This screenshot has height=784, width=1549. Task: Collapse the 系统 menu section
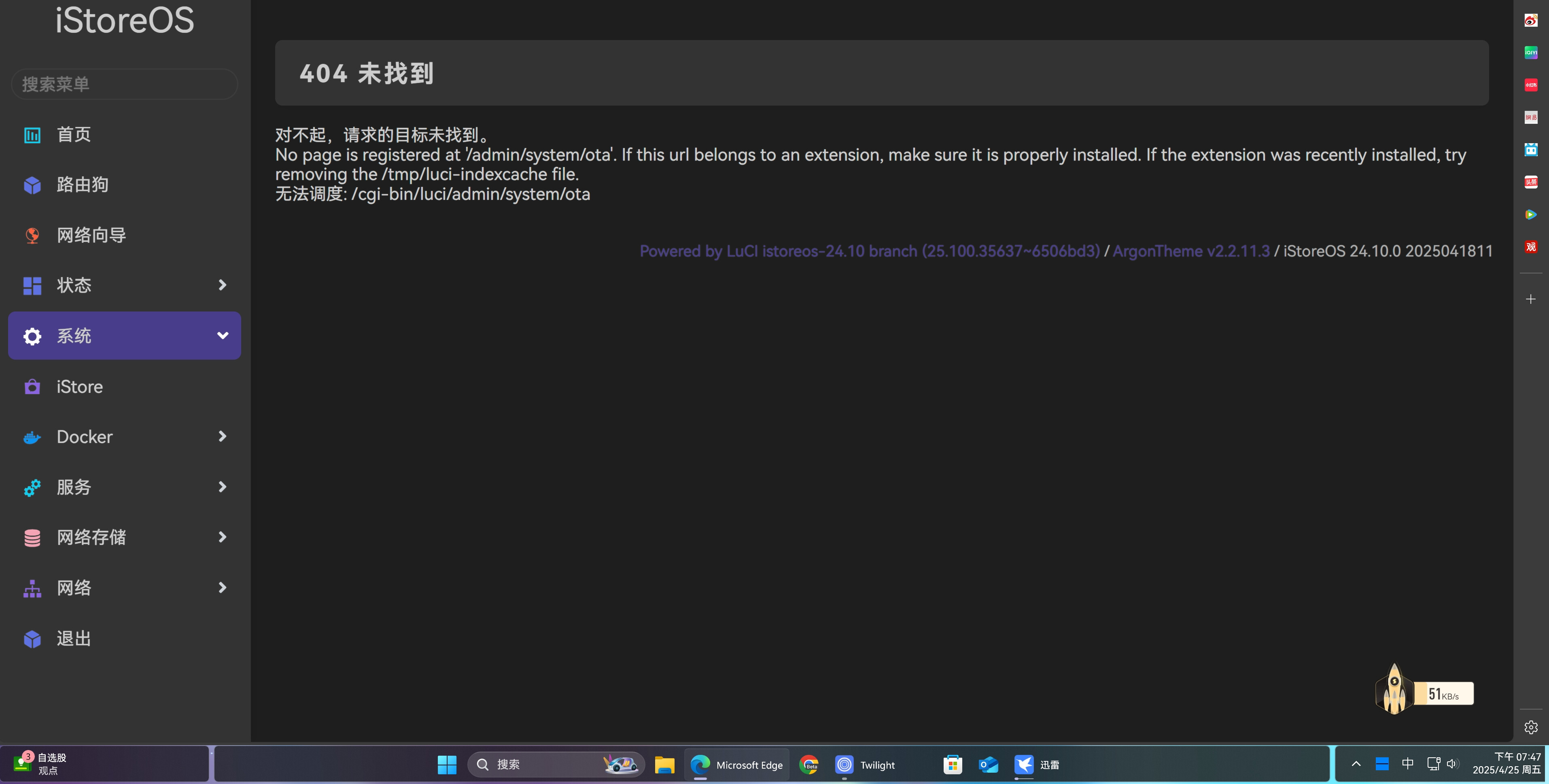(x=223, y=335)
